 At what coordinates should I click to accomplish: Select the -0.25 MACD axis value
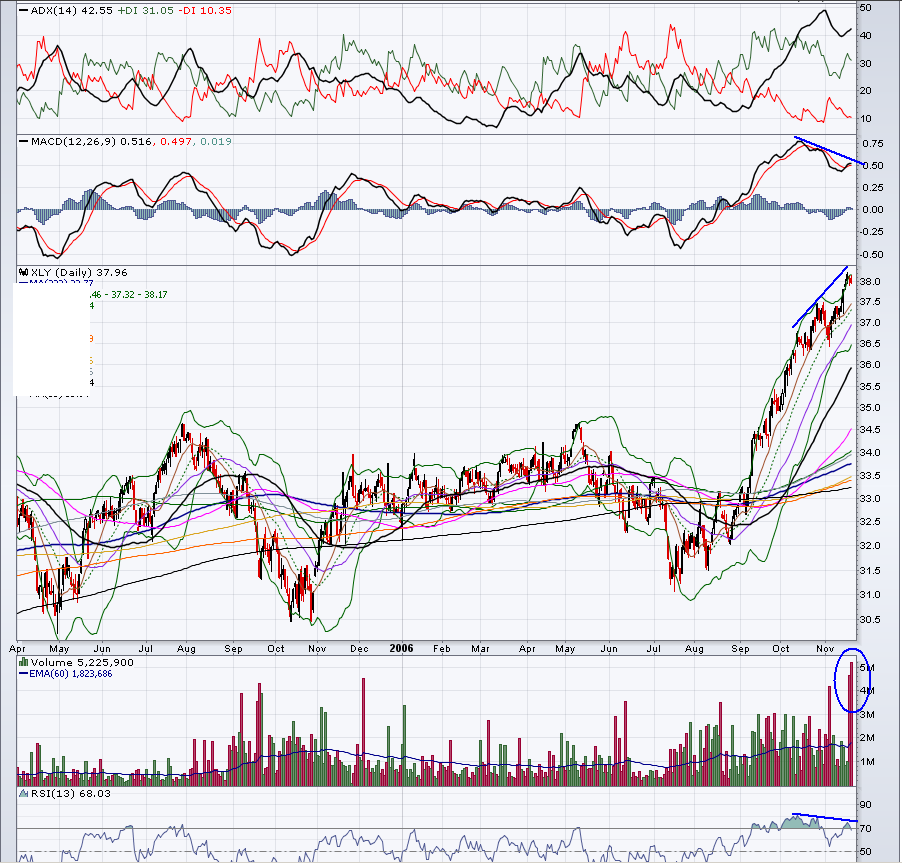click(x=872, y=232)
